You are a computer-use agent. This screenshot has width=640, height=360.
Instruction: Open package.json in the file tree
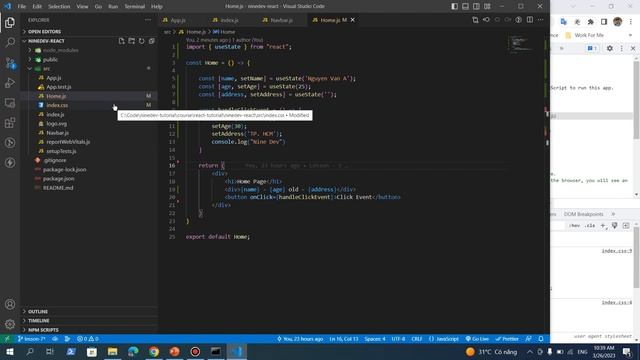pos(58,179)
